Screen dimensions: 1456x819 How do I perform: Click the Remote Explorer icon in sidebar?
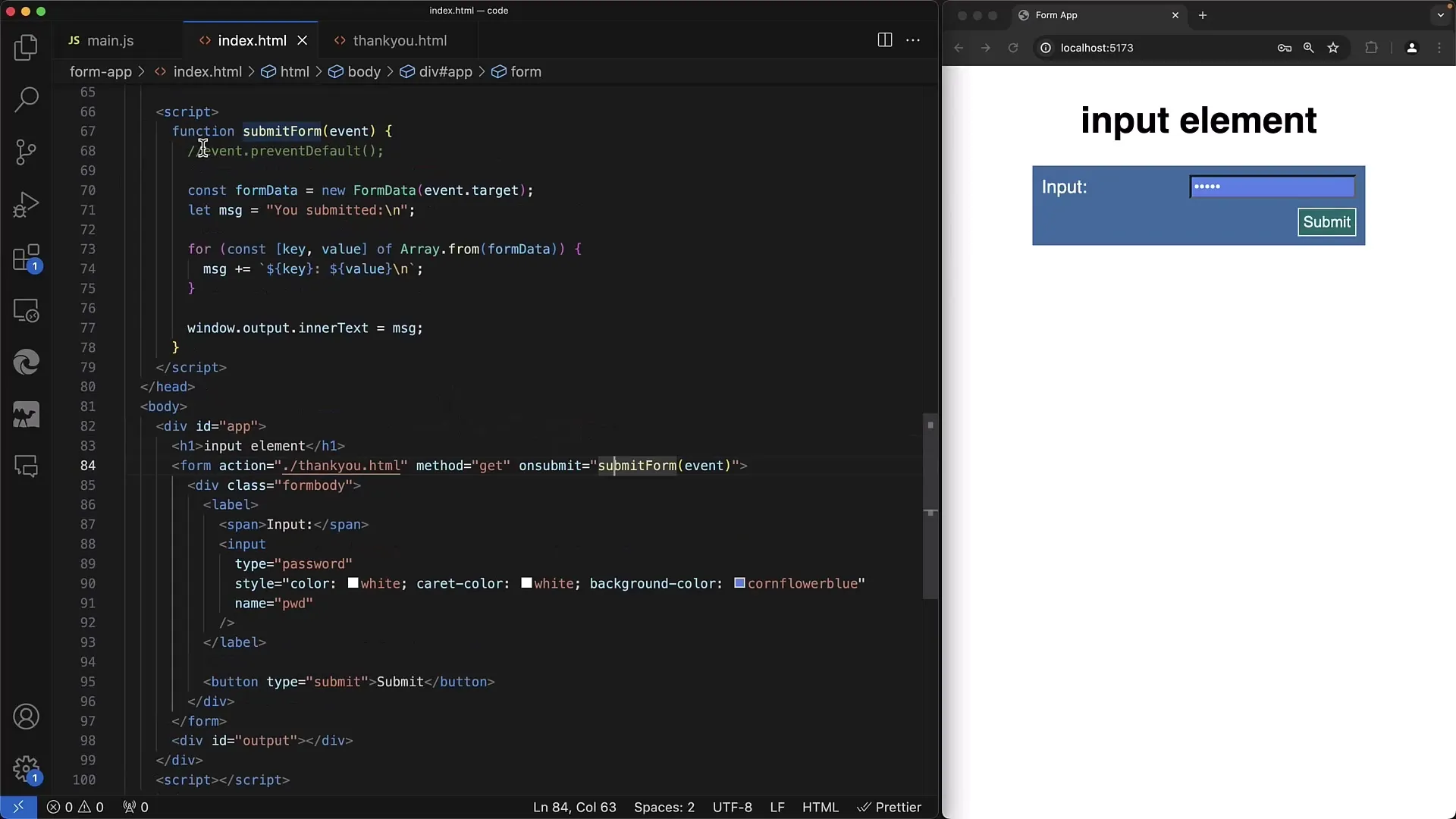coord(26,311)
